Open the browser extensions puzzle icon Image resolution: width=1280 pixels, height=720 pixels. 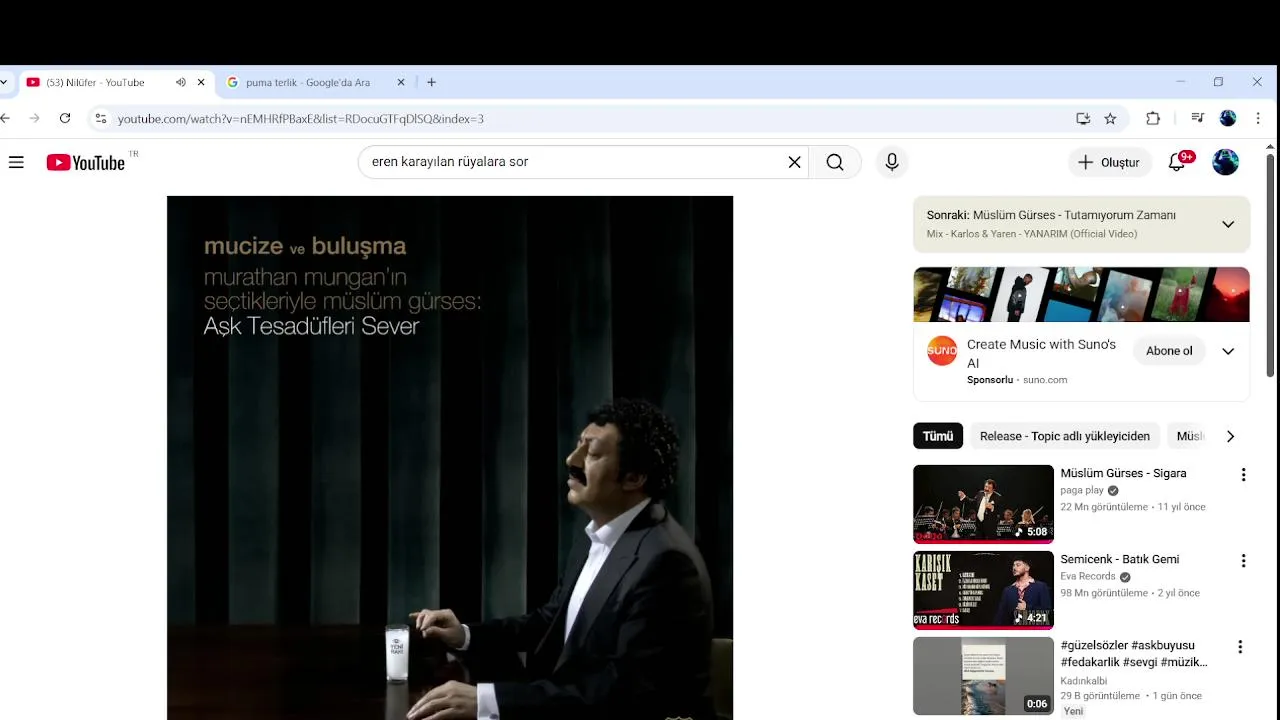pyautogui.click(x=1153, y=118)
